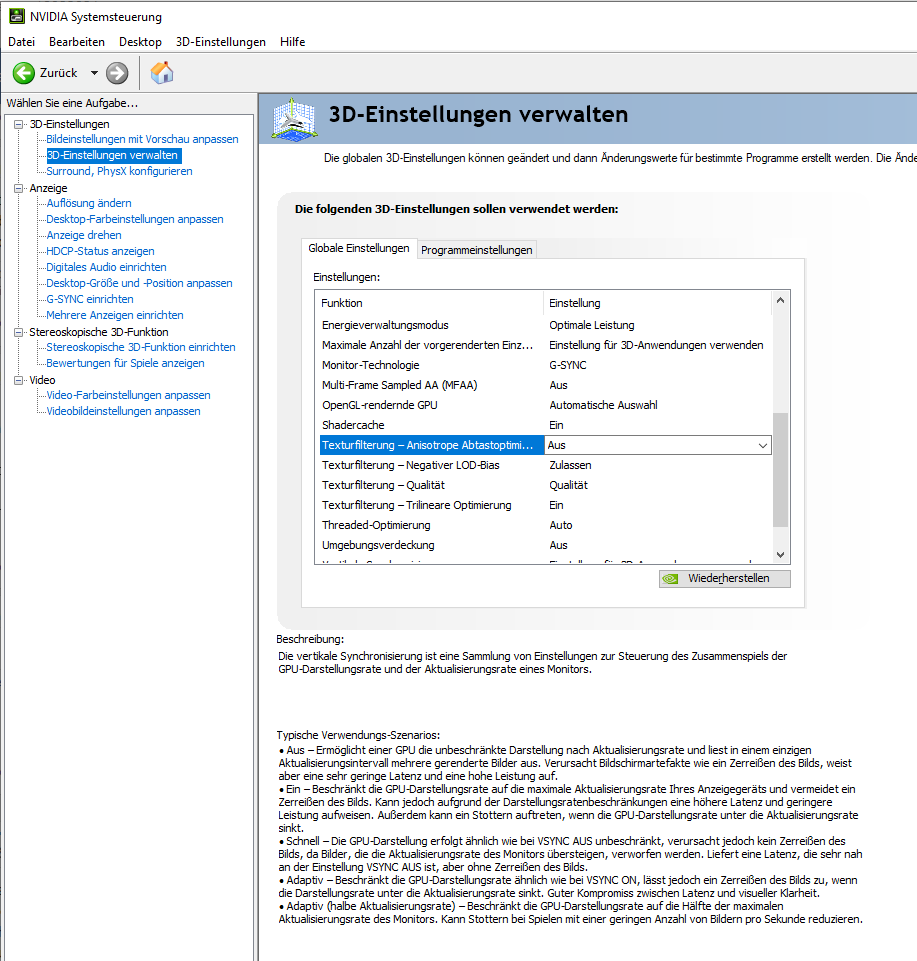
Task: Select the OpenGL-rendernde GPU row
Action: [545, 405]
